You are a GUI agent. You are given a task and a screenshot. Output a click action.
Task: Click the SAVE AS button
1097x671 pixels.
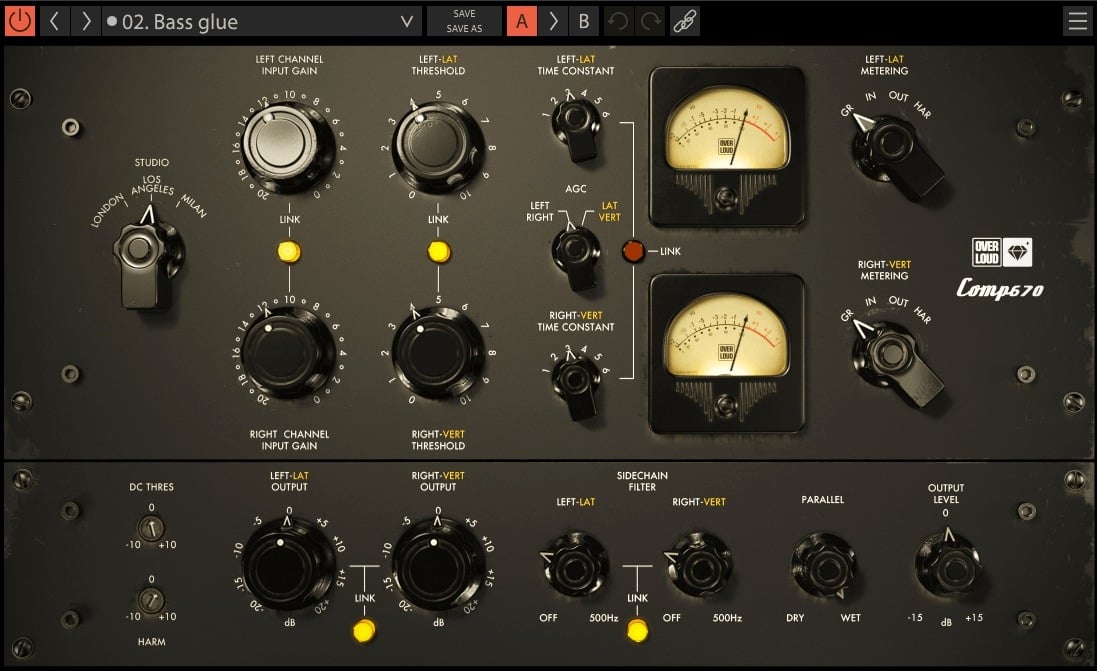click(463, 27)
